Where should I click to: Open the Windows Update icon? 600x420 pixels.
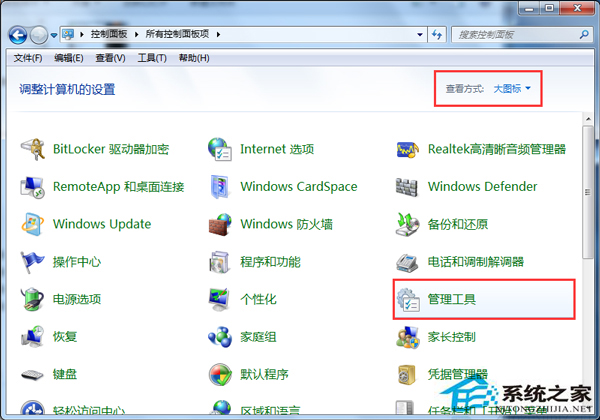35,224
